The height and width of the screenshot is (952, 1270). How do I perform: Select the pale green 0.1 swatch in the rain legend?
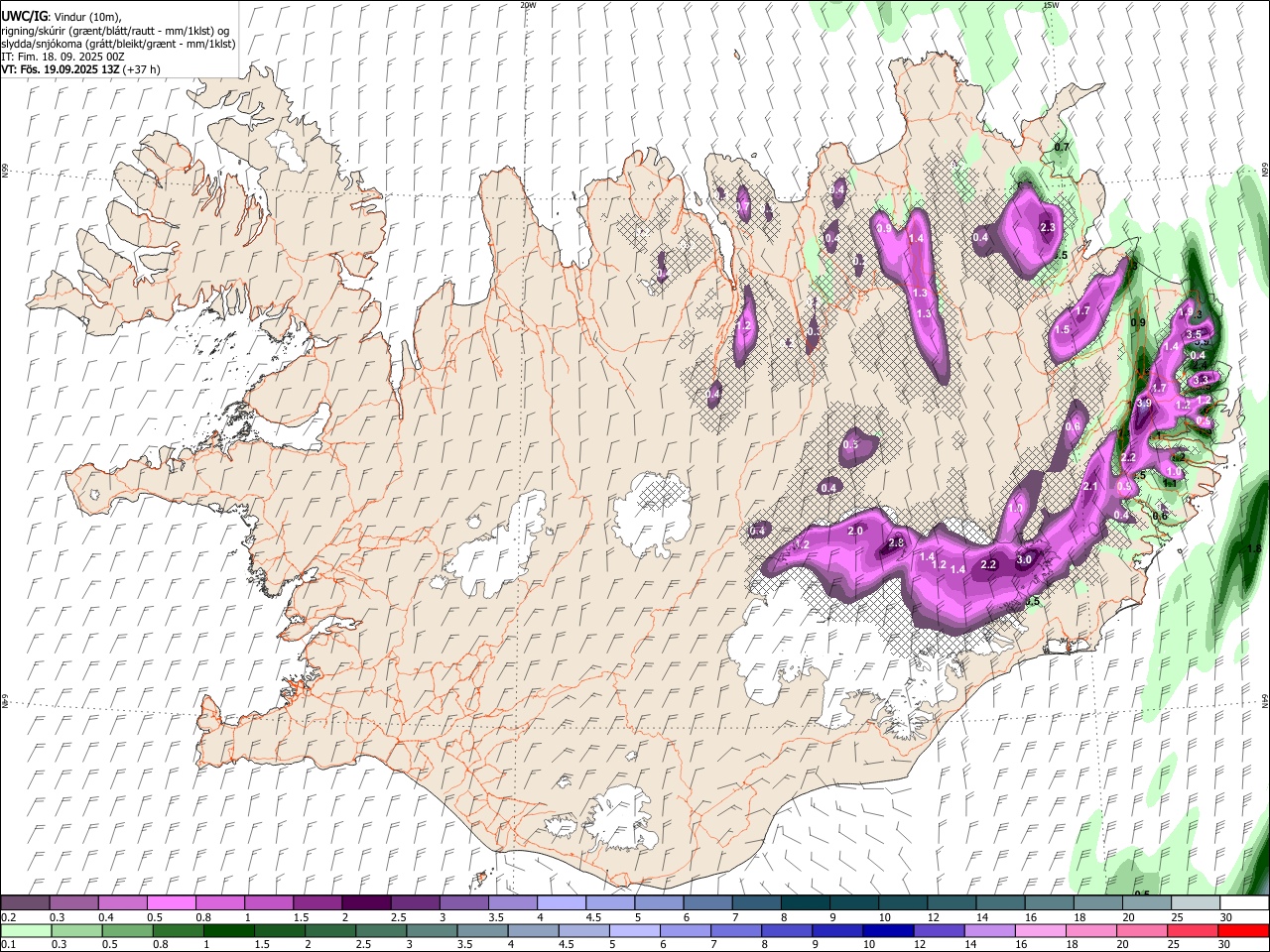tap(25, 931)
